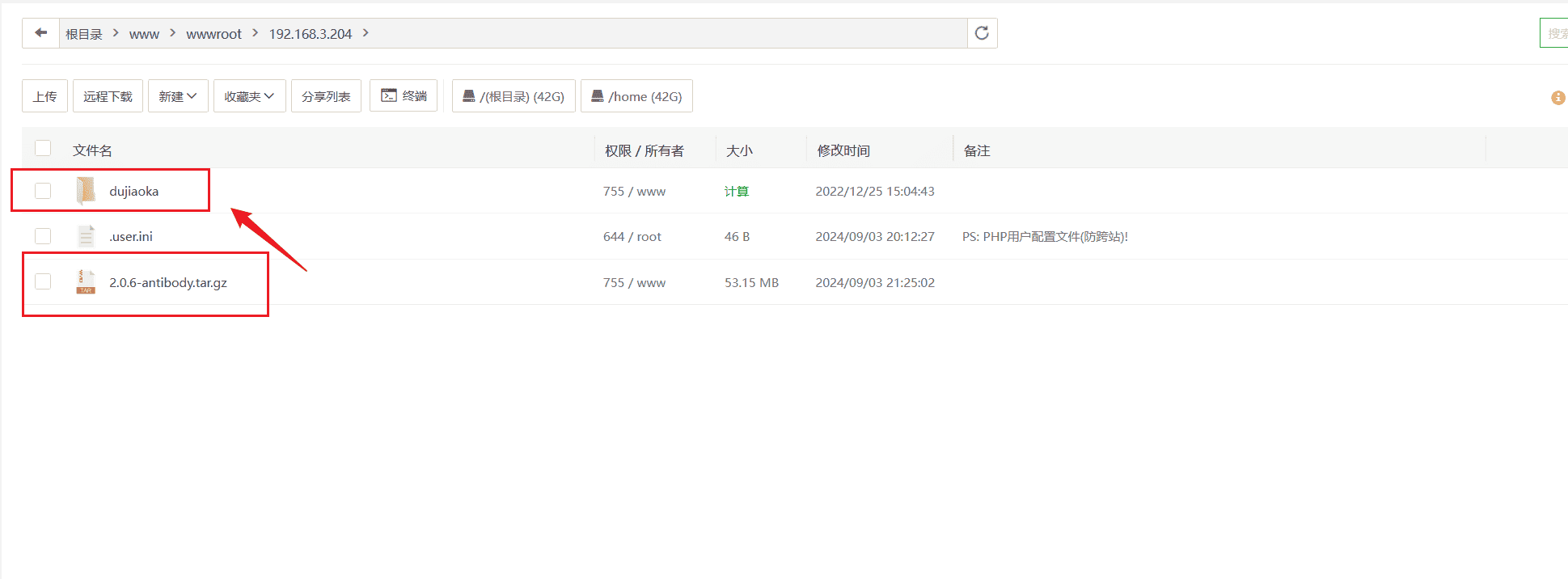Select all files checkbox in header
1568x579 pixels.
(x=43, y=148)
